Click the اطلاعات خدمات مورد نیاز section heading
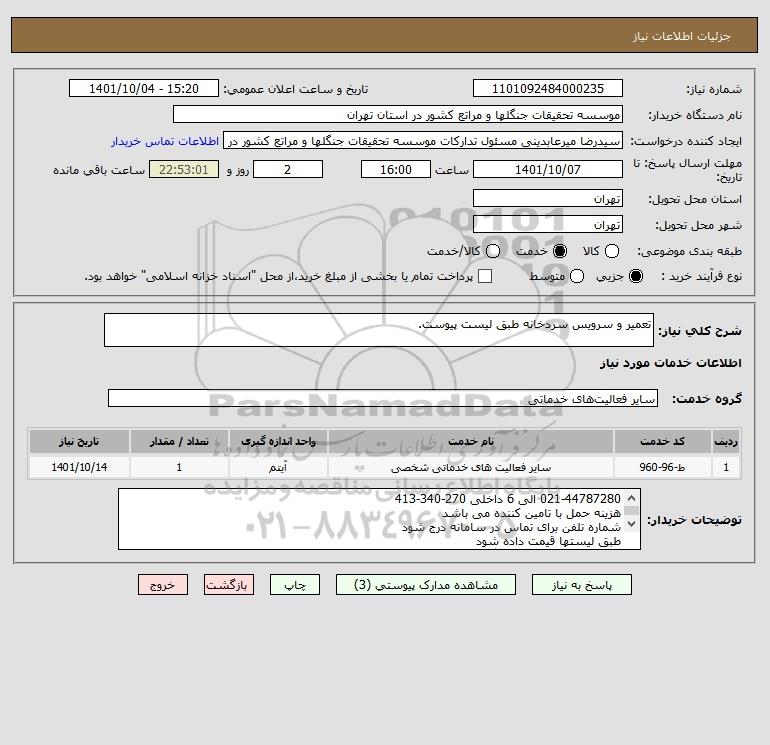770x745 pixels. point(670,363)
